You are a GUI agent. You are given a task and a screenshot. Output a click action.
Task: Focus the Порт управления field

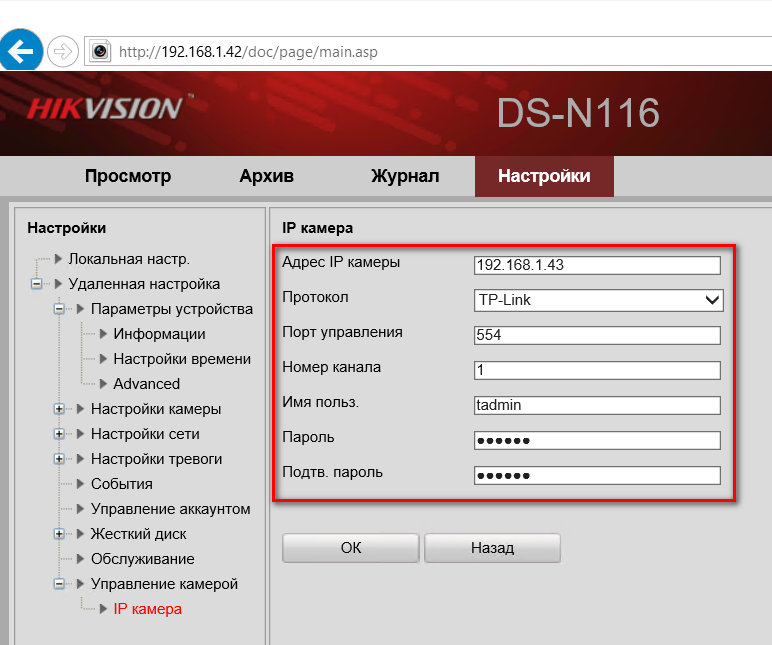pyautogui.click(x=597, y=335)
